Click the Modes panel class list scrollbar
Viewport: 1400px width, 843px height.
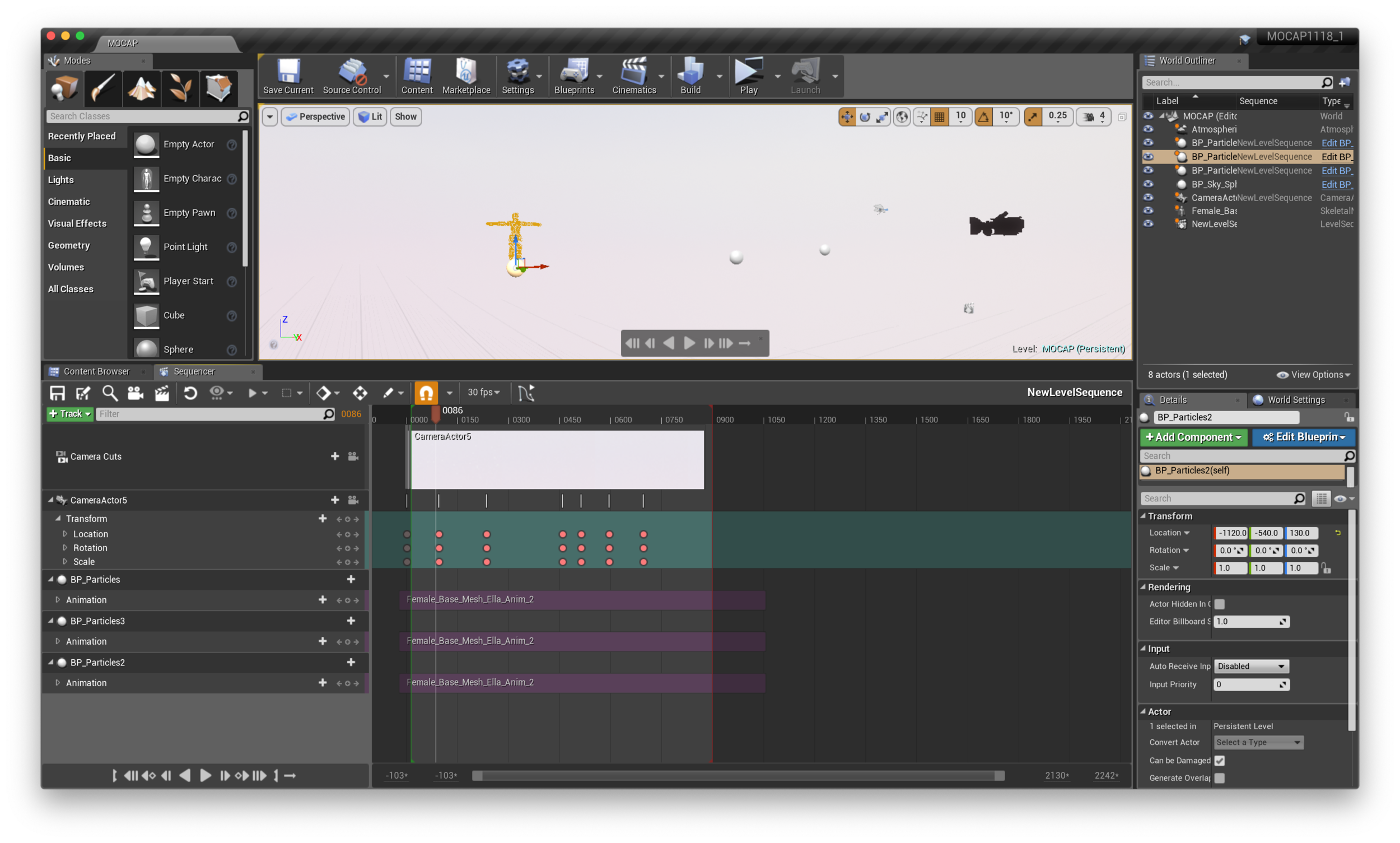pyautogui.click(x=245, y=199)
